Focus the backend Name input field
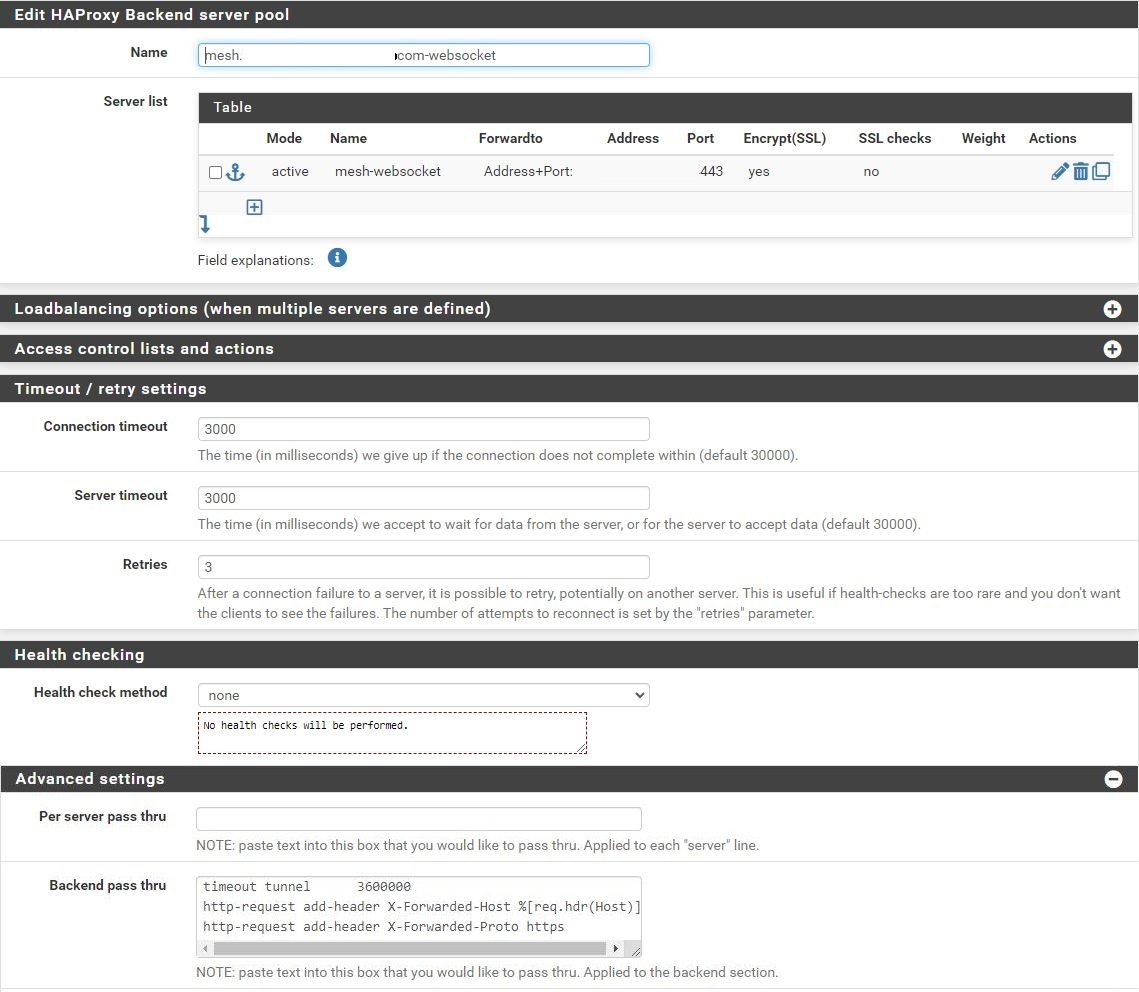The width and height of the screenshot is (1139, 992). point(423,55)
